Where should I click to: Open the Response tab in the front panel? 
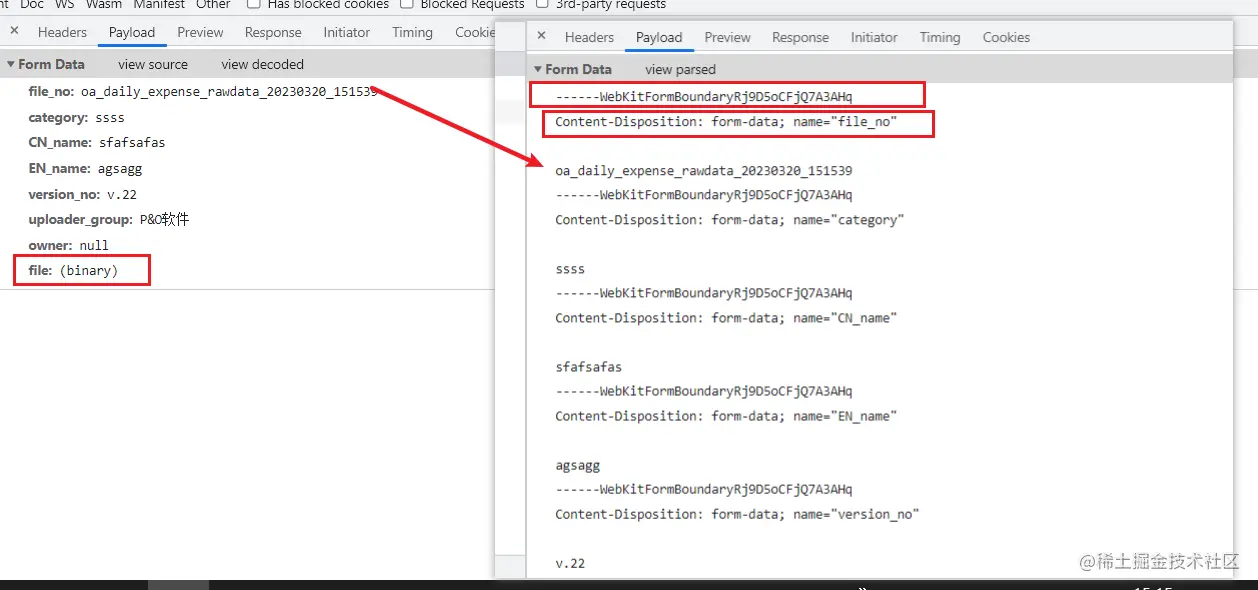[800, 37]
